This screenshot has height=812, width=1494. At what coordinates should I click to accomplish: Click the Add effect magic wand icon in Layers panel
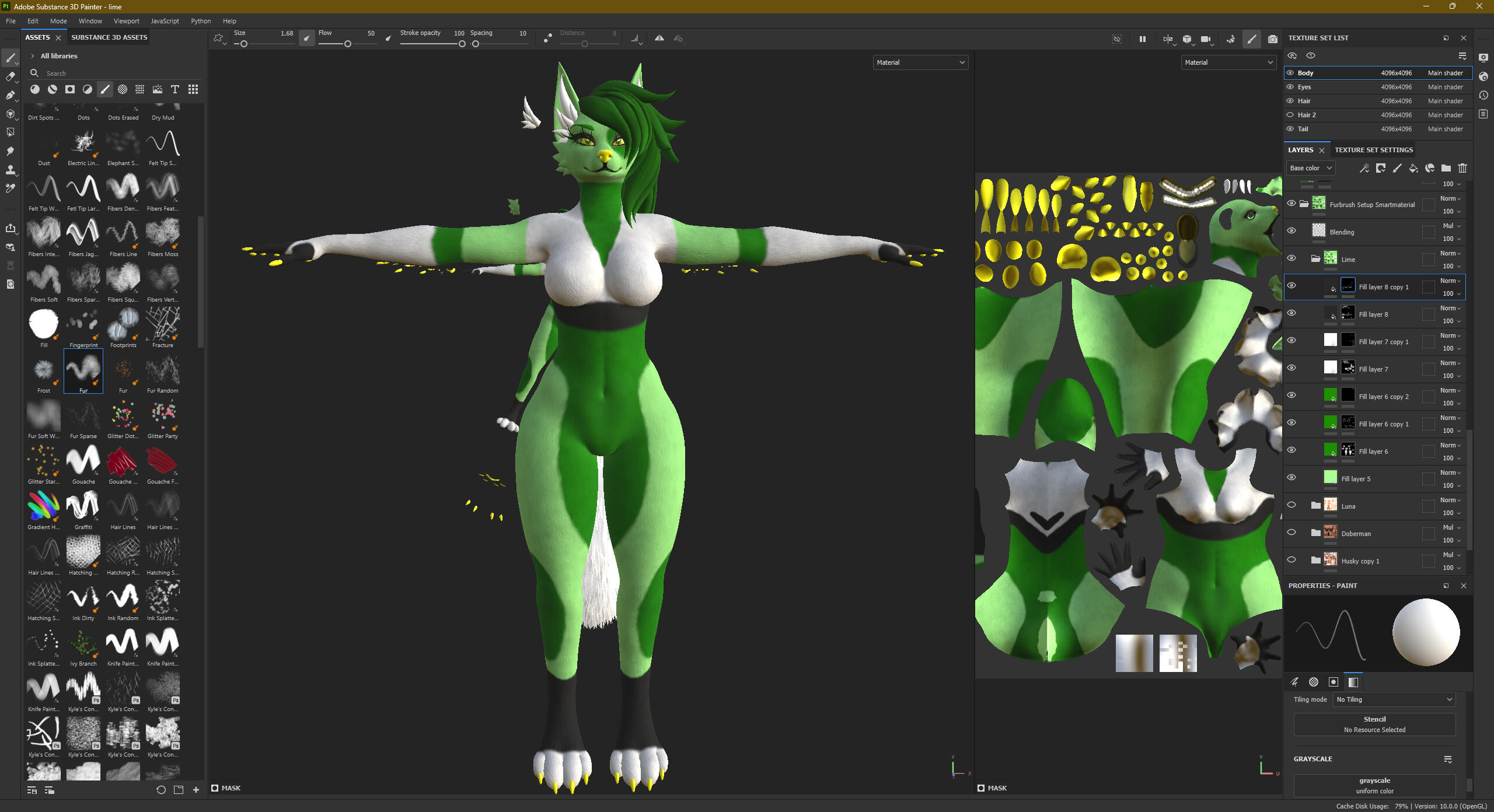pos(1365,168)
